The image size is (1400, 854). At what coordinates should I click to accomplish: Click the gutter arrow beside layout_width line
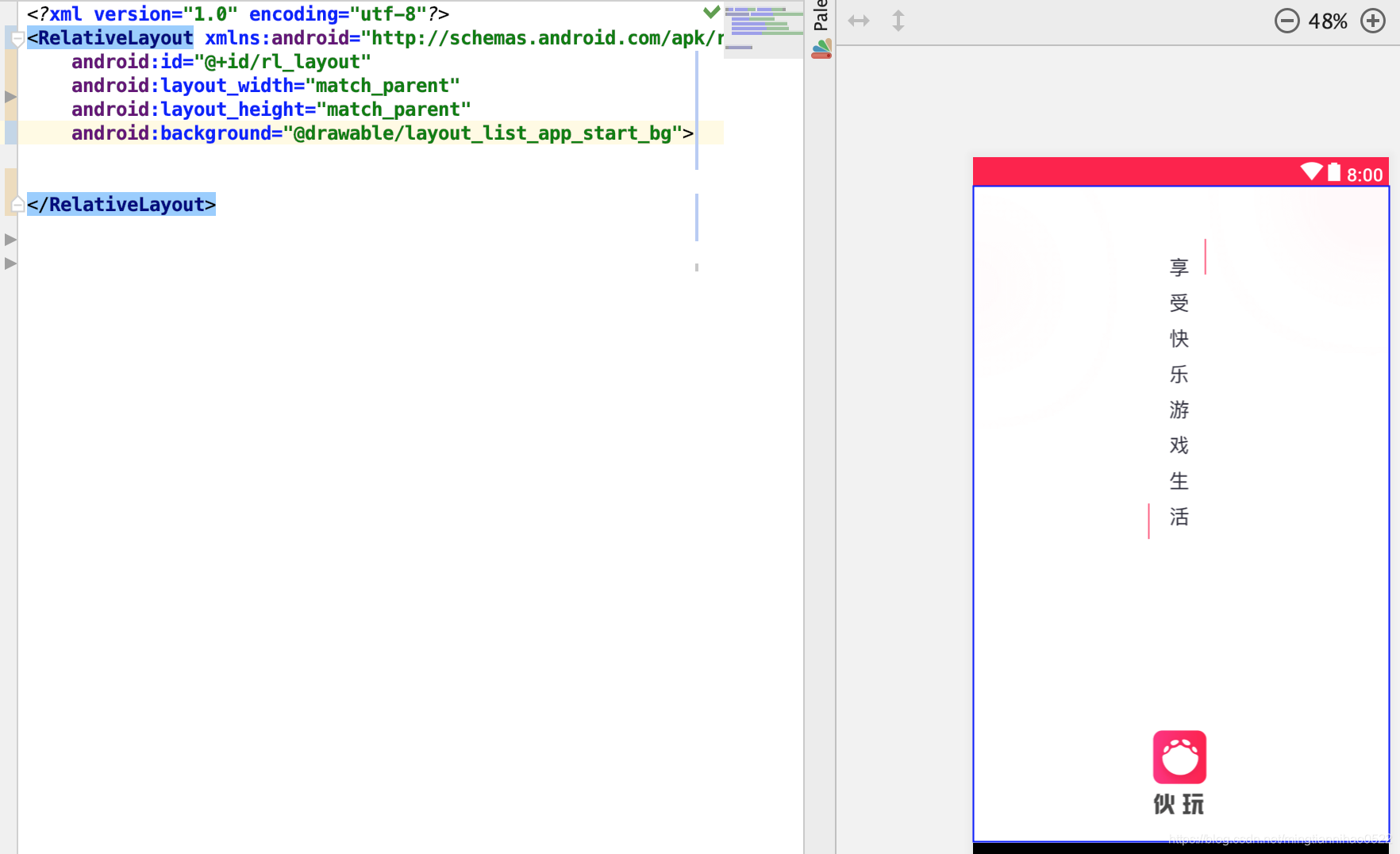(10, 96)
